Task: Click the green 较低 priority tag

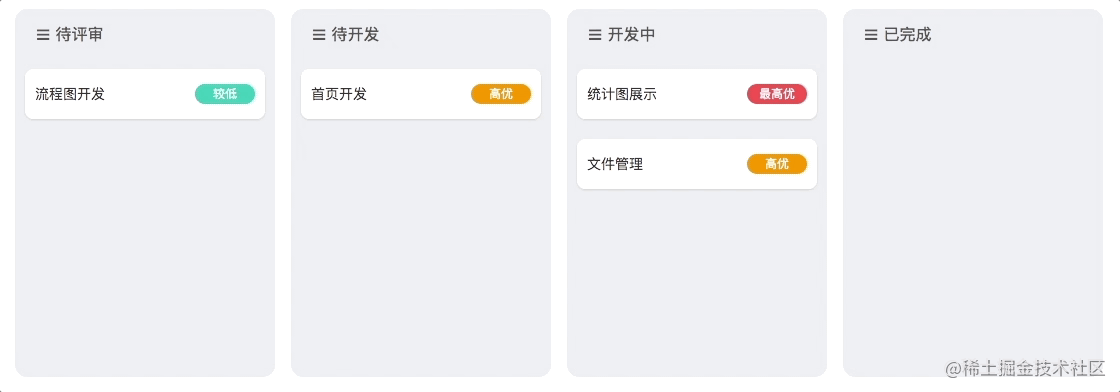Action: click(x=225, y=94)
